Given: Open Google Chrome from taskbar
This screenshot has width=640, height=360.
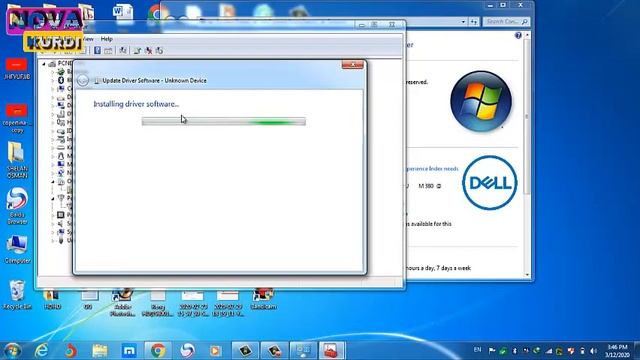Looking at the screenshot, I should (158, 351).
